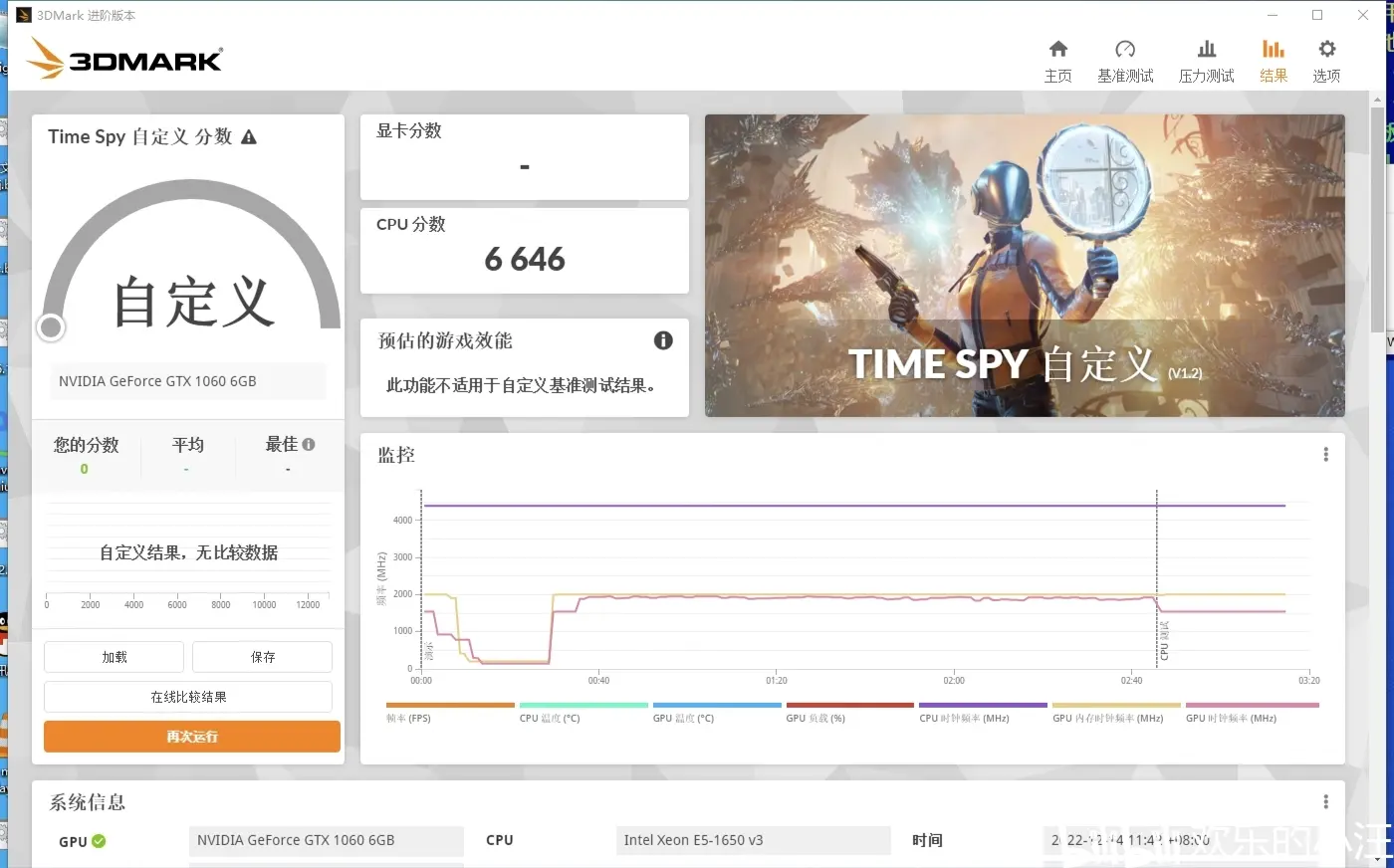Click 自定义结果,无比较数据 text
Screen dimensions: 1394x868
tap(188, 552)
